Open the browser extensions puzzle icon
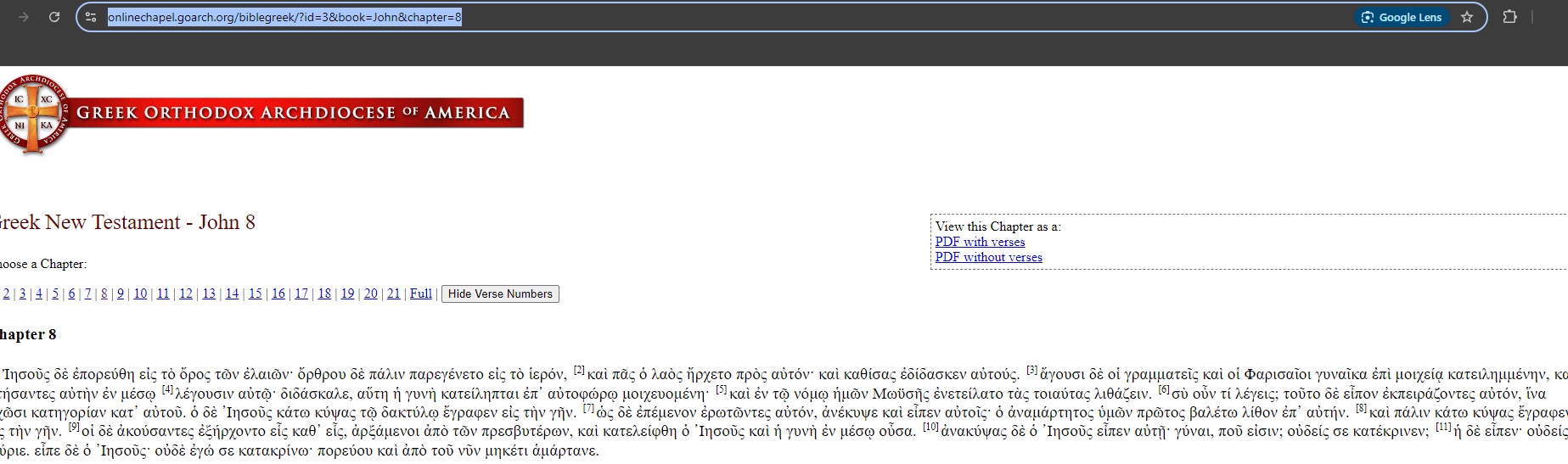1568x464 pixels. (x=1509, y=17)
